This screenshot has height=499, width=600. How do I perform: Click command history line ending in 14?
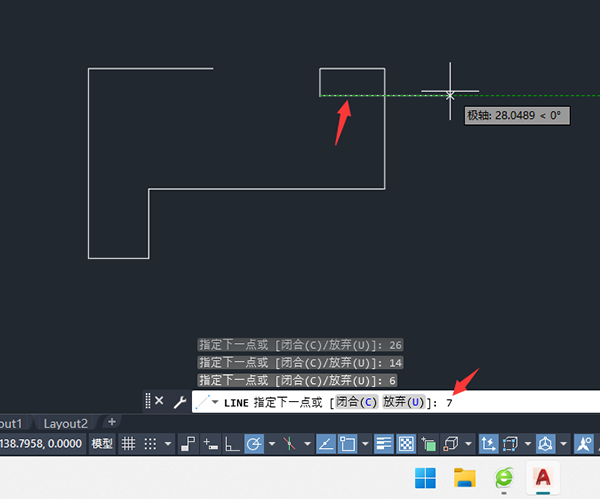click(x=300, y=363)
